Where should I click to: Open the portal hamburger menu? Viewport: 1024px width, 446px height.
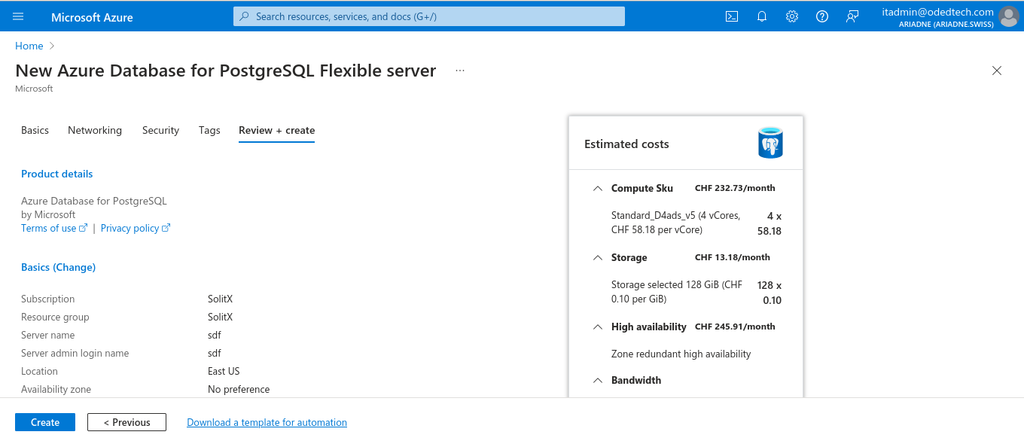18,16
